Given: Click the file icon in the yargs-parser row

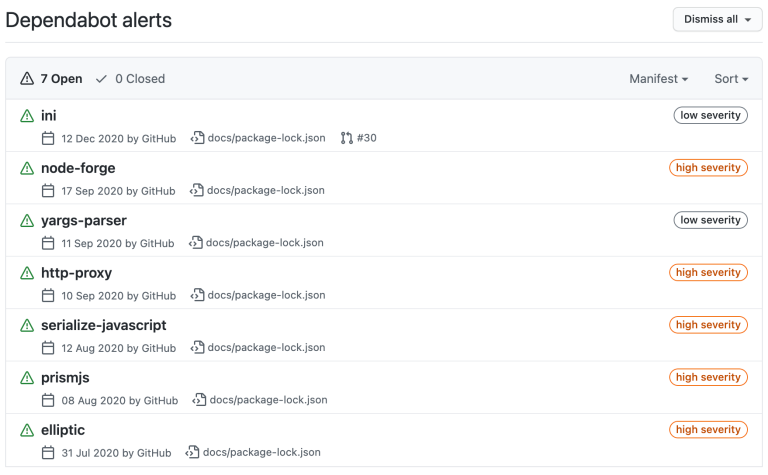Looking at the screenshot, I should click(x=195, y=243).
